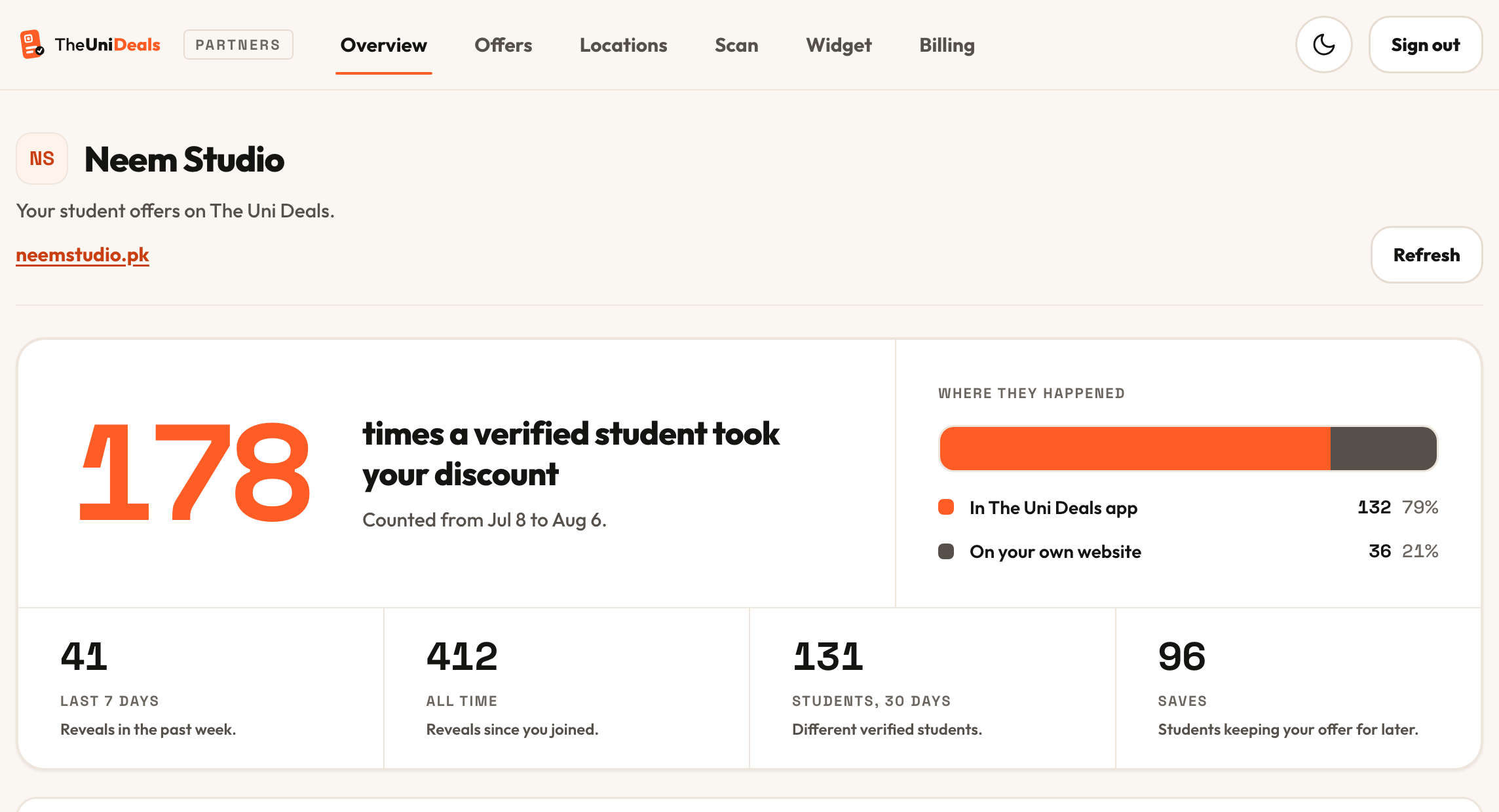Click 'times a verified student took your discount'
1499x812 pixels.
[571, 454]
